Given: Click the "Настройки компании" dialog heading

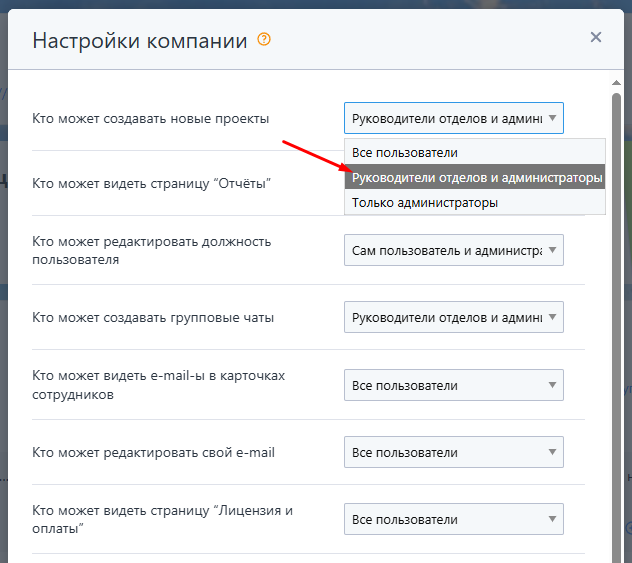Looking at the screenshot, I should pos(140,41).
